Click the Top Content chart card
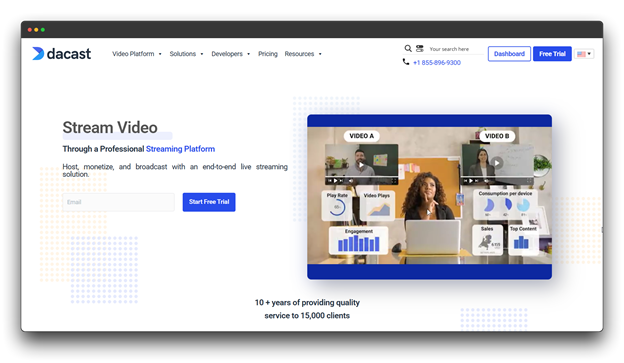 click(x=523, y=240)
